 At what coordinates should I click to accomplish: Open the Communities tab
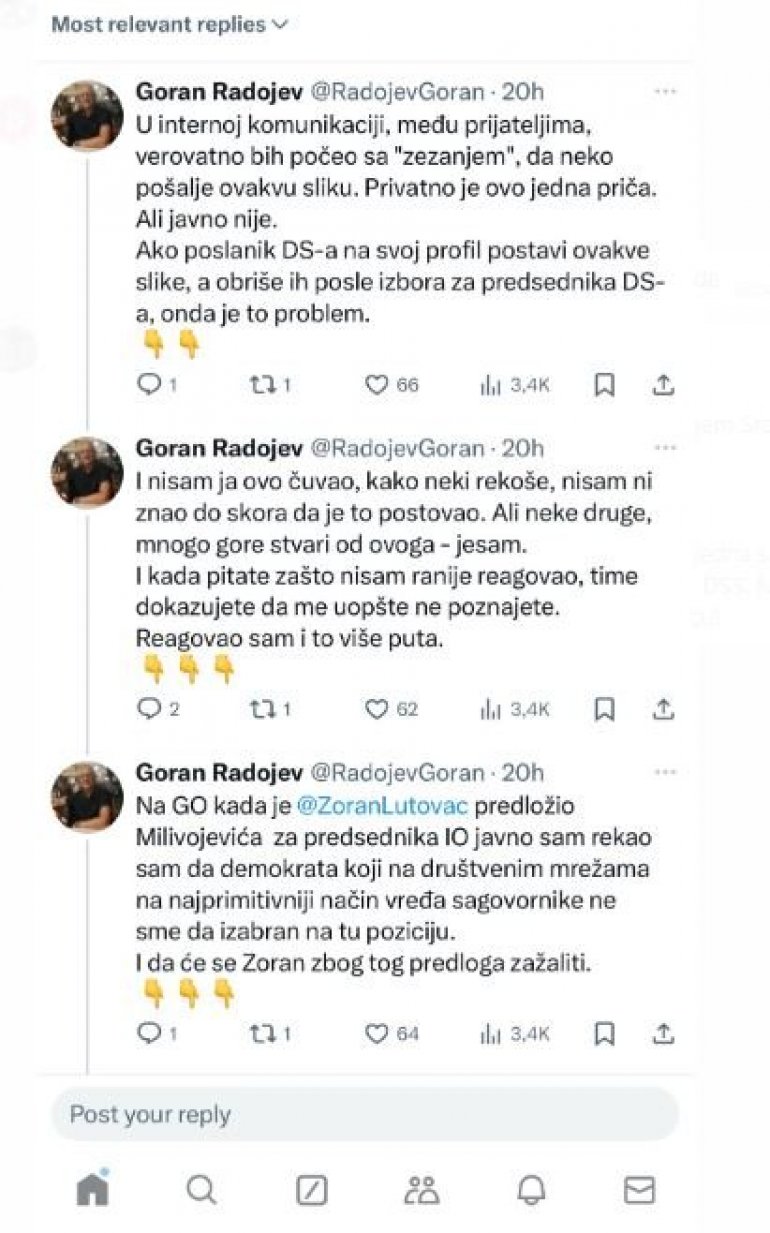(x=421, y=1189)
